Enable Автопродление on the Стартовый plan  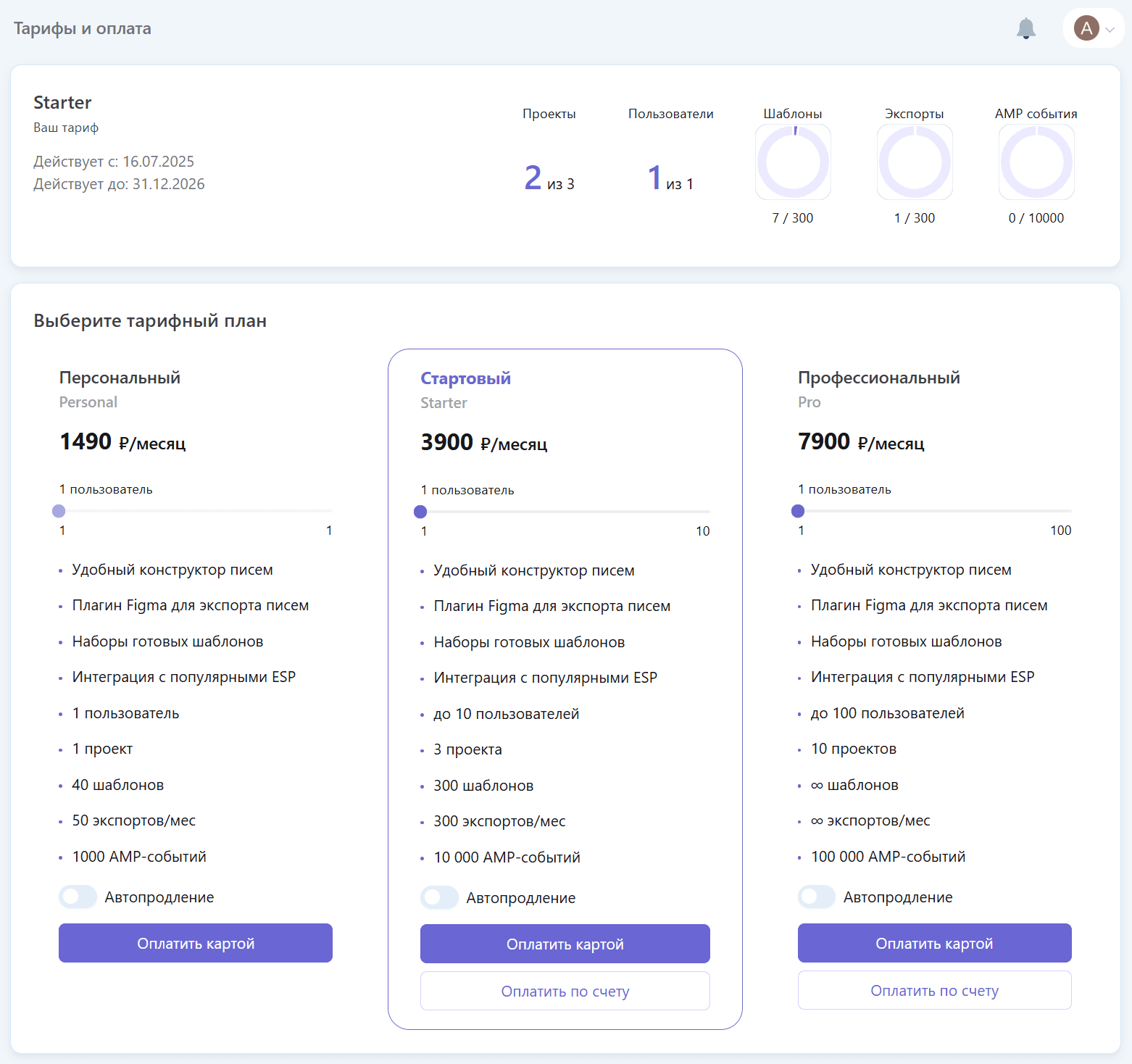pyautogui.click(x=439, y=897)
